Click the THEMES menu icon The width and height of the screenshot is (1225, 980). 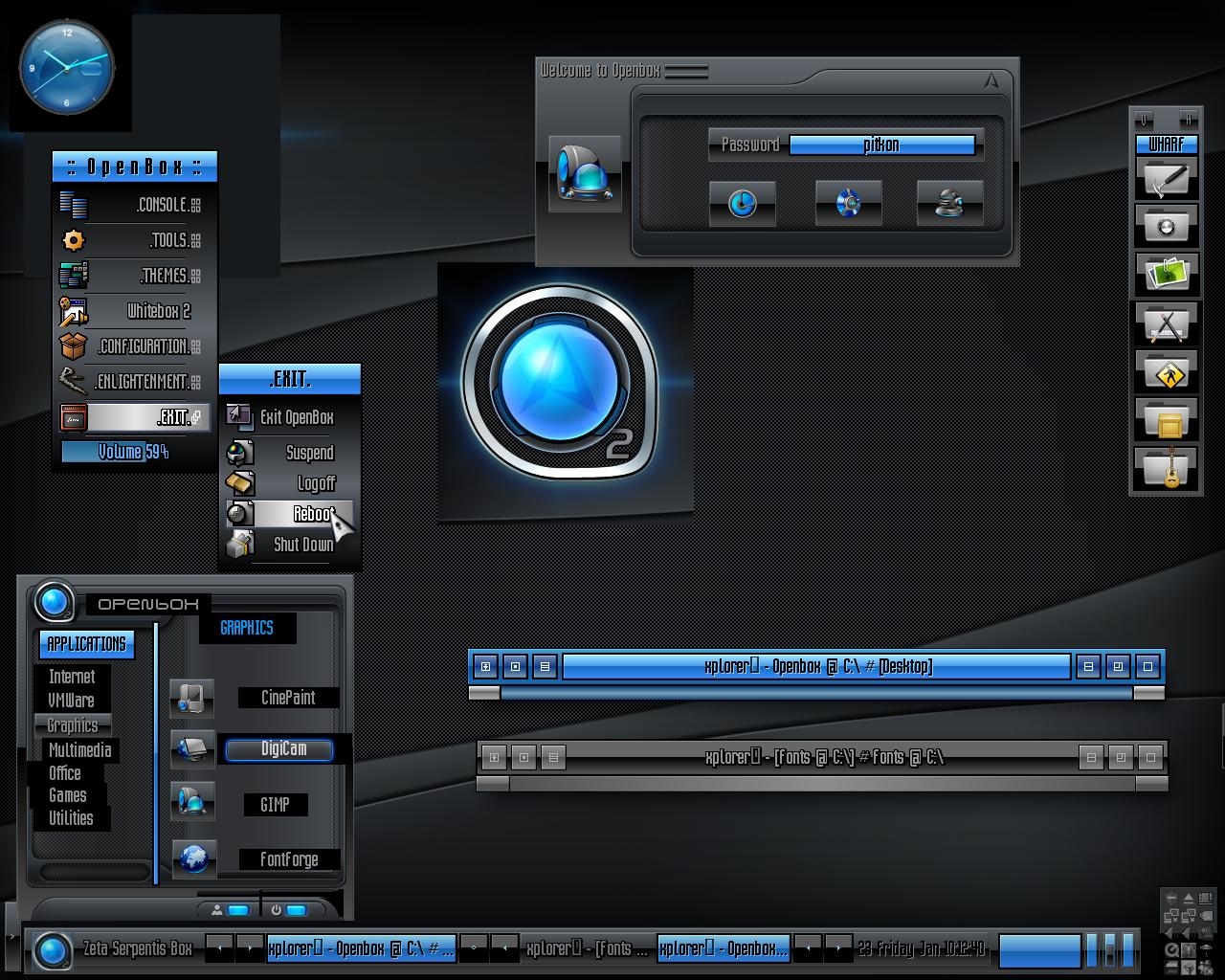point(73,276)
